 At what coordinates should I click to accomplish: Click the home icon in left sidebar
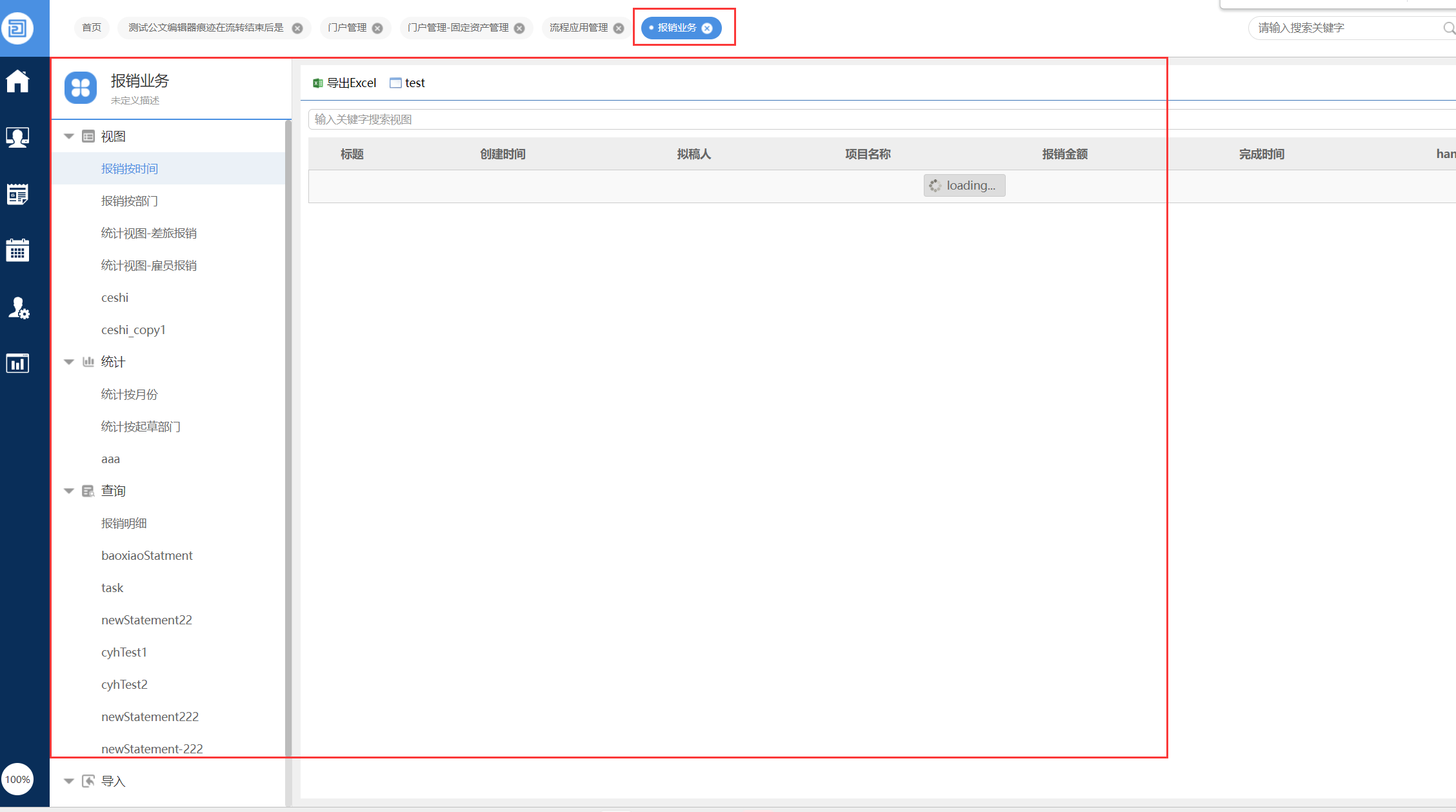pyautogui.click(x=17, y=81)
